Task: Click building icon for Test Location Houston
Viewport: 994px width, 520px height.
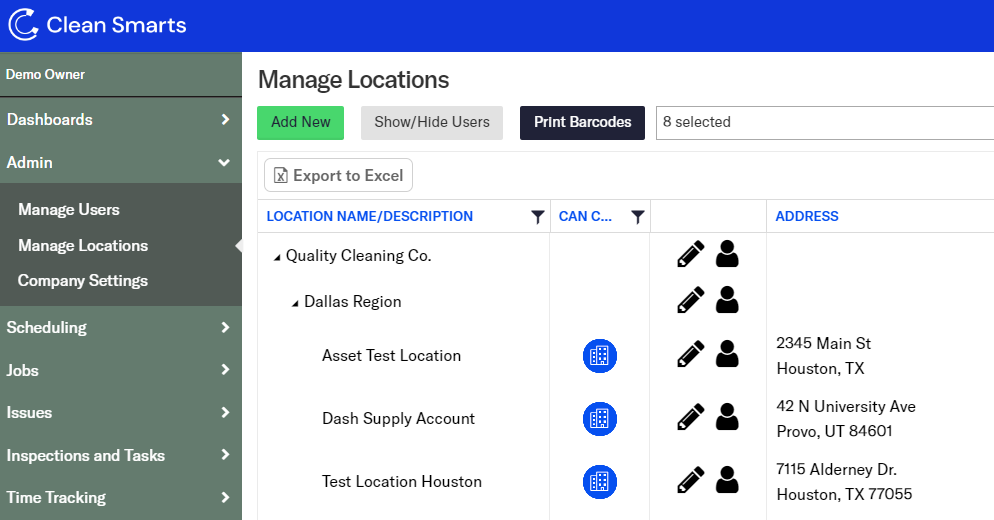Action: 600,482
